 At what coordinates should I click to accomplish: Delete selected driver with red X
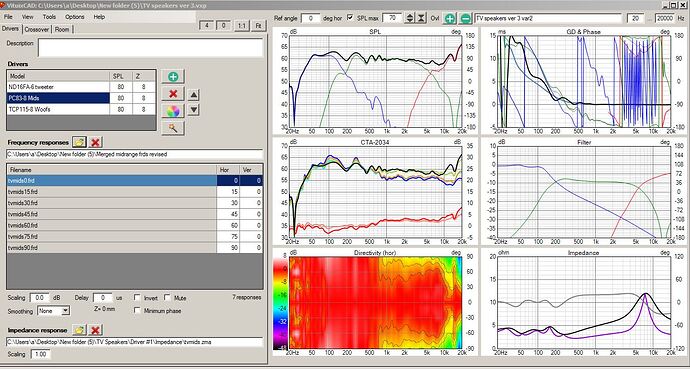[173, 94]
